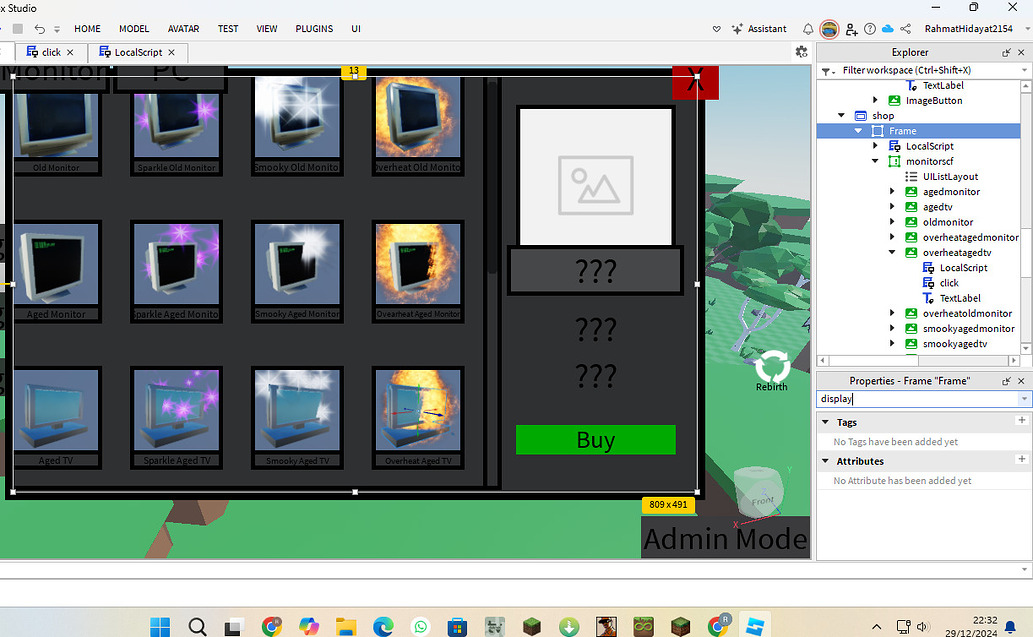Open the TEST ribbon tab
Screen dimensions: 1033x637
tap(228, 29)
